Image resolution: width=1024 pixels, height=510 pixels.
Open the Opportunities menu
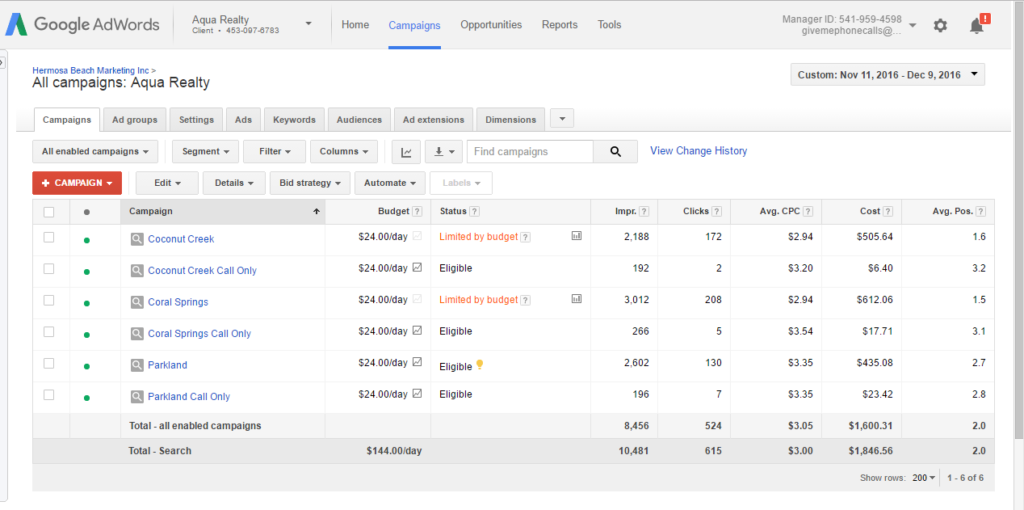(491, 25)
